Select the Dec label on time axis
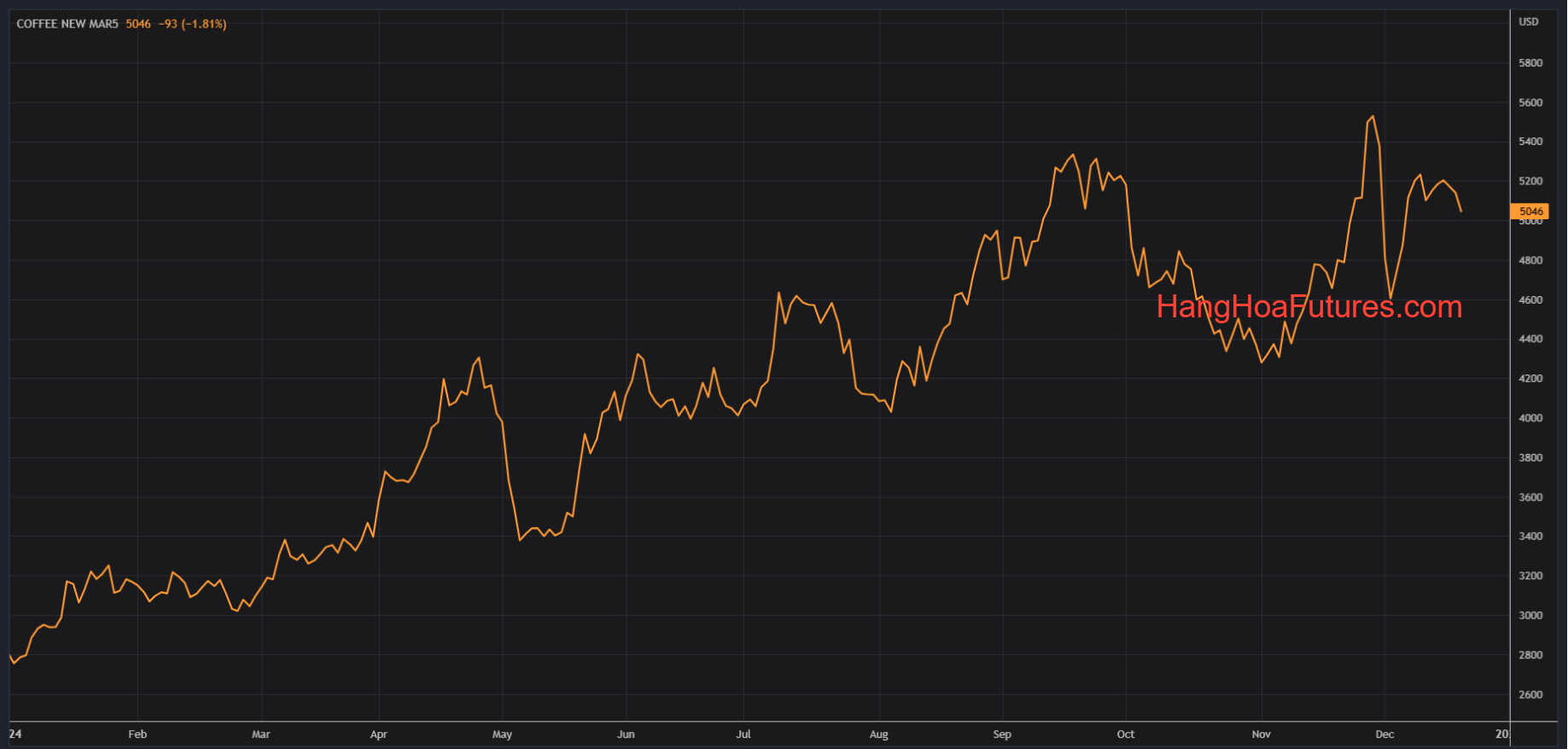 (1384, 734)
